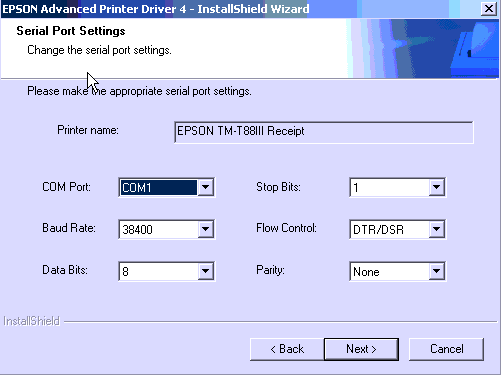
Task: Expand the Flow Control dropdown arrow
Action: (436, 229)
